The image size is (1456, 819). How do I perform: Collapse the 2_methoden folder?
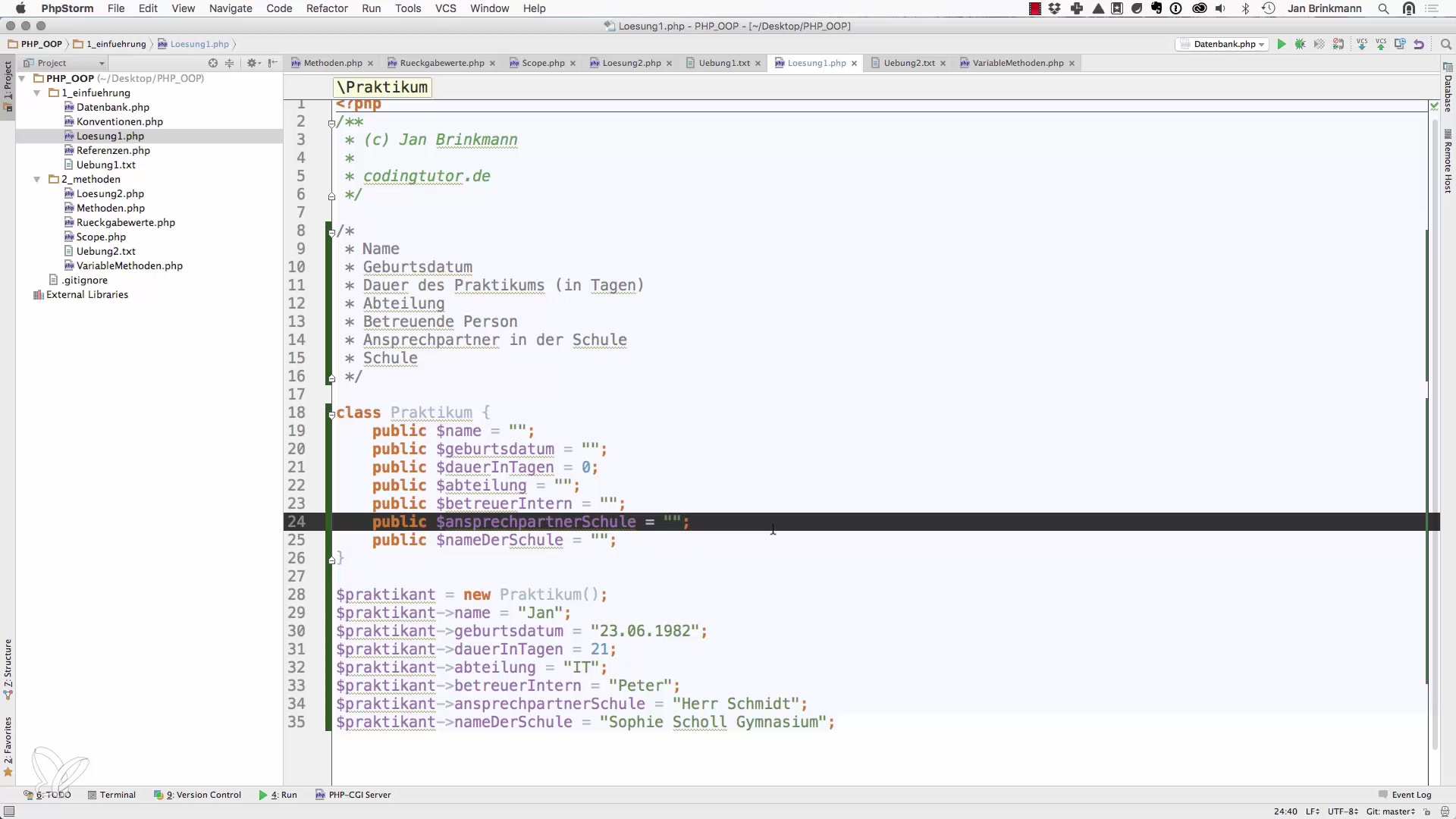(36, 180)
